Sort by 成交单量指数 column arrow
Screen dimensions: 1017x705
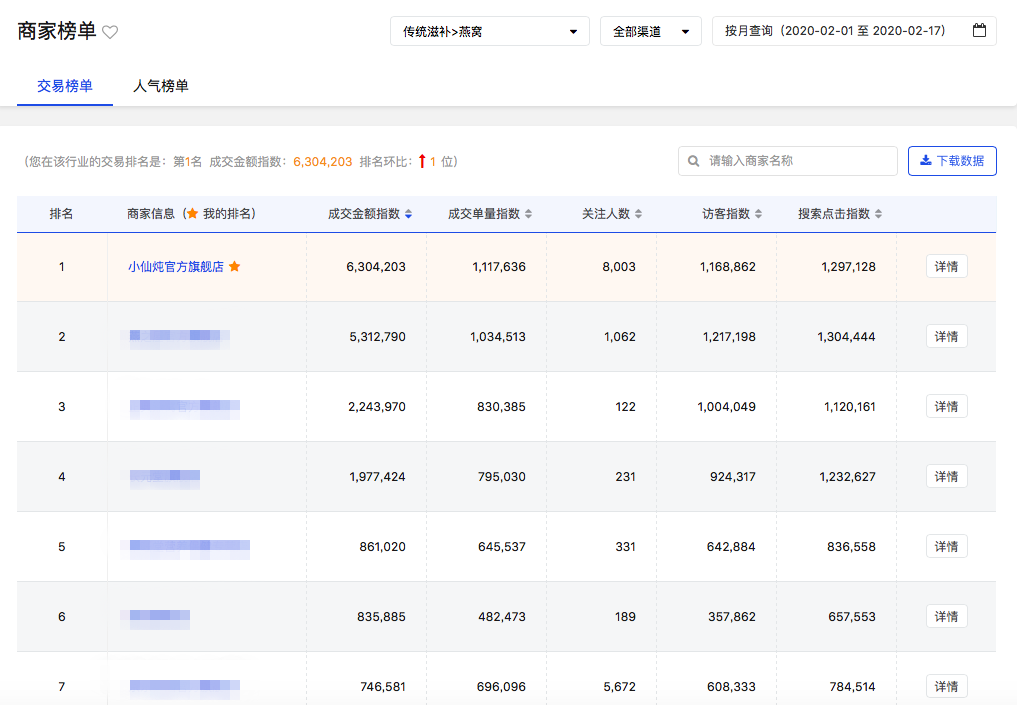pos(528,214)
